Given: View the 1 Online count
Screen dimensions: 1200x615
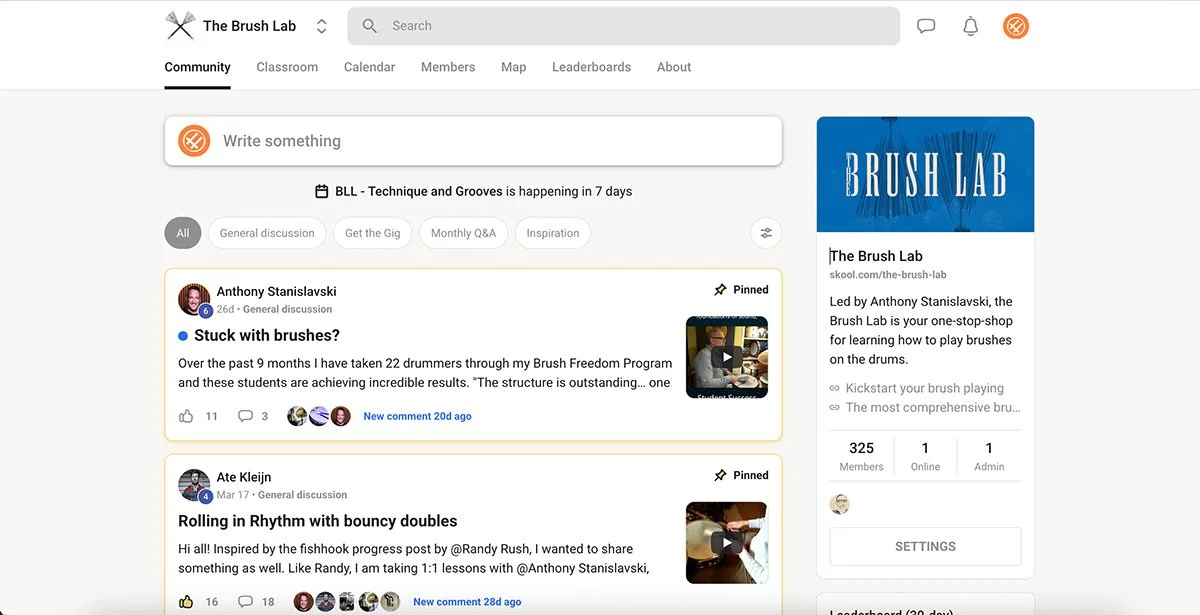Looking at the screenshot, I should point(925,456).
